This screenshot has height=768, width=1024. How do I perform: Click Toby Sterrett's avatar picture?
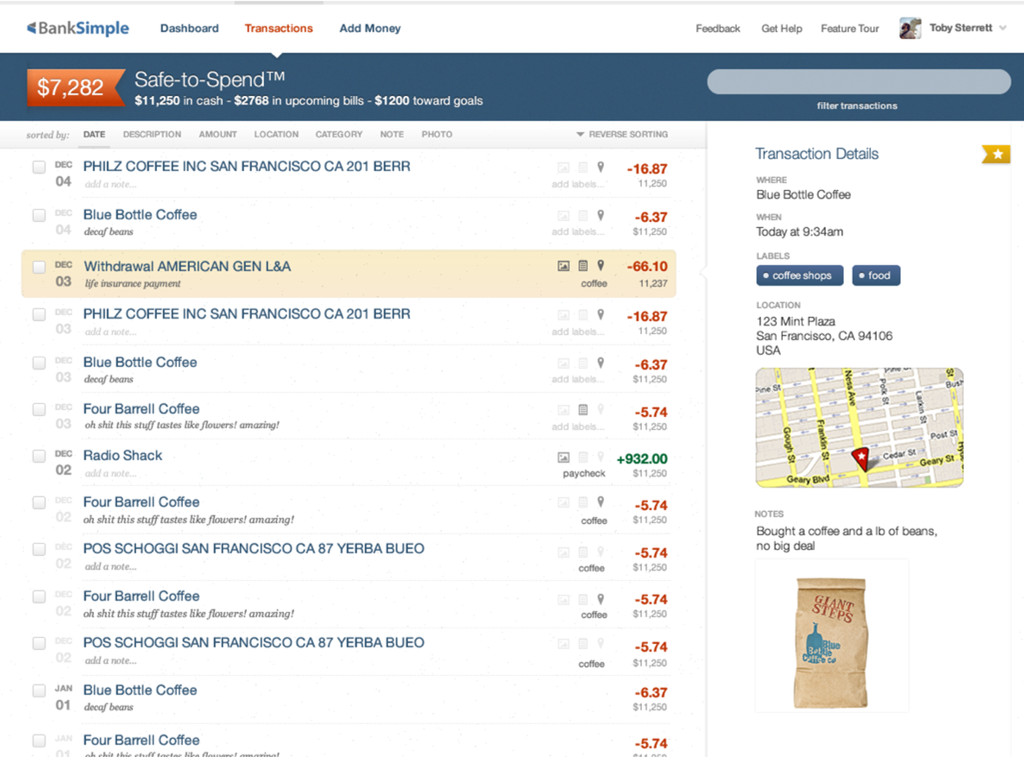tap(910, 28)
